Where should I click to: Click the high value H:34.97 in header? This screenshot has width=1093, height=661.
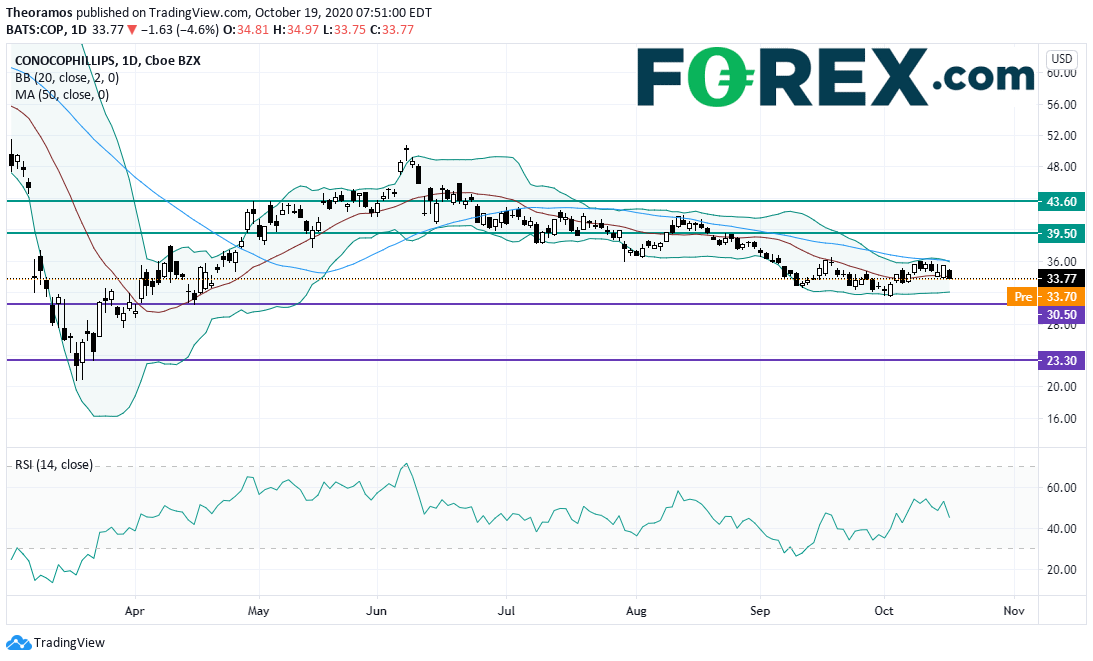coord(295,29)
